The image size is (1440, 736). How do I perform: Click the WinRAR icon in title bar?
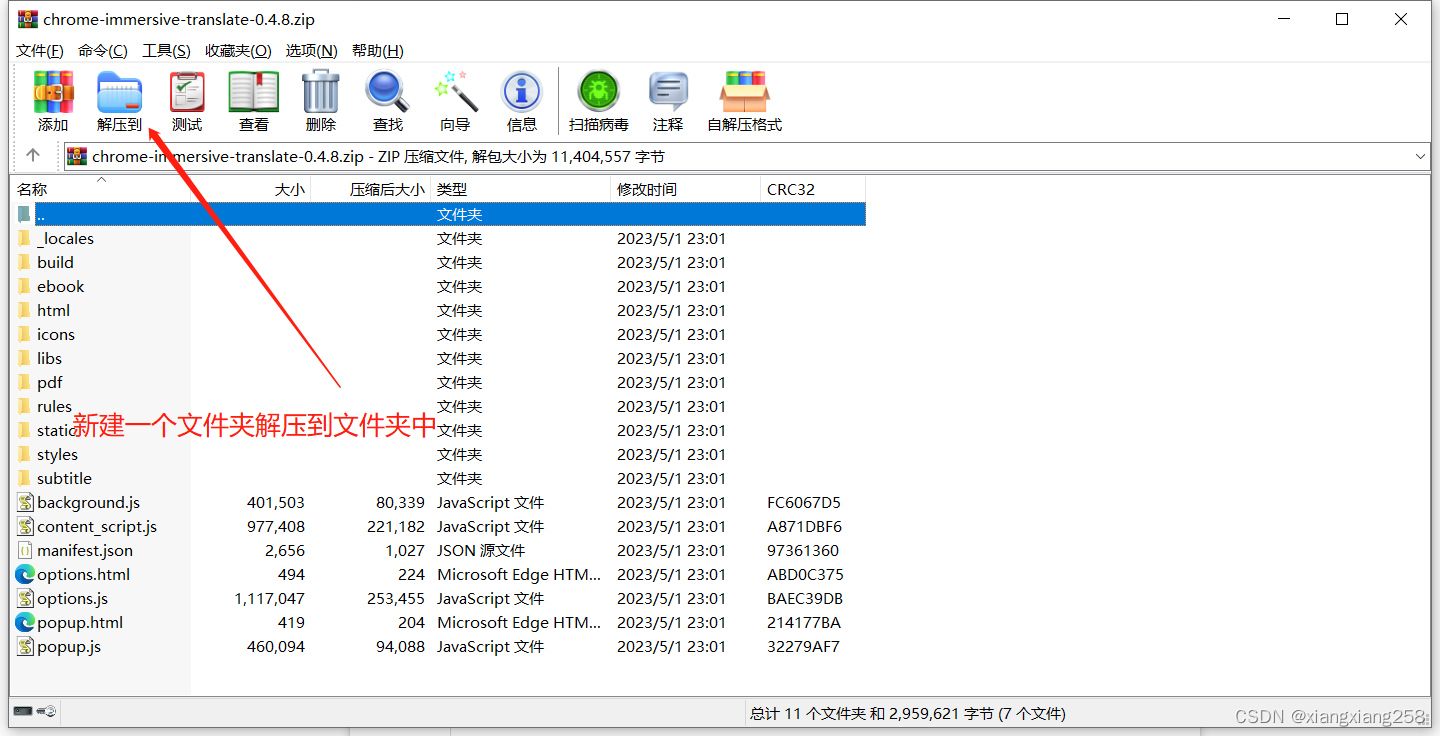28,19
